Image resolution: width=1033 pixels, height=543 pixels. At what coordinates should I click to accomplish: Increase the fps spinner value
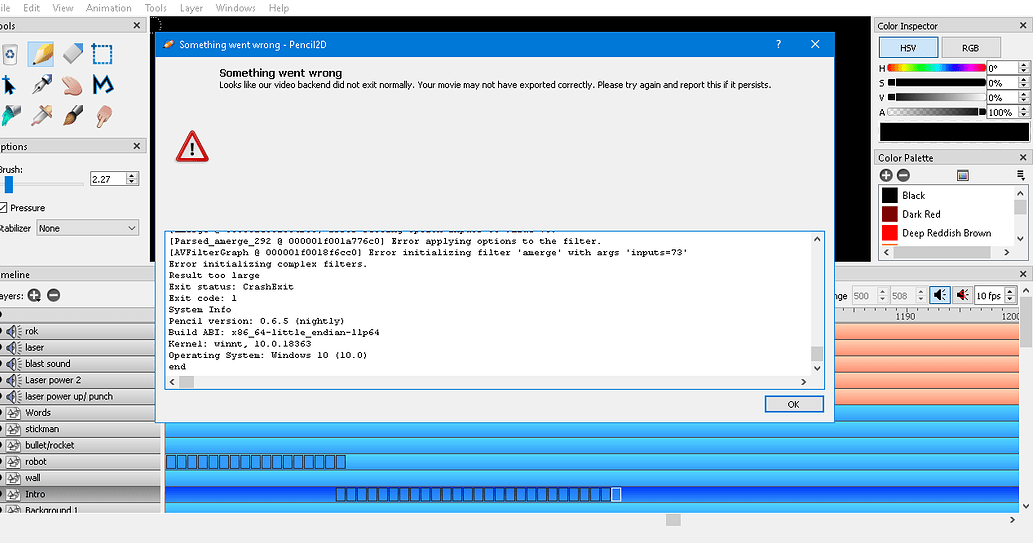1011,292
